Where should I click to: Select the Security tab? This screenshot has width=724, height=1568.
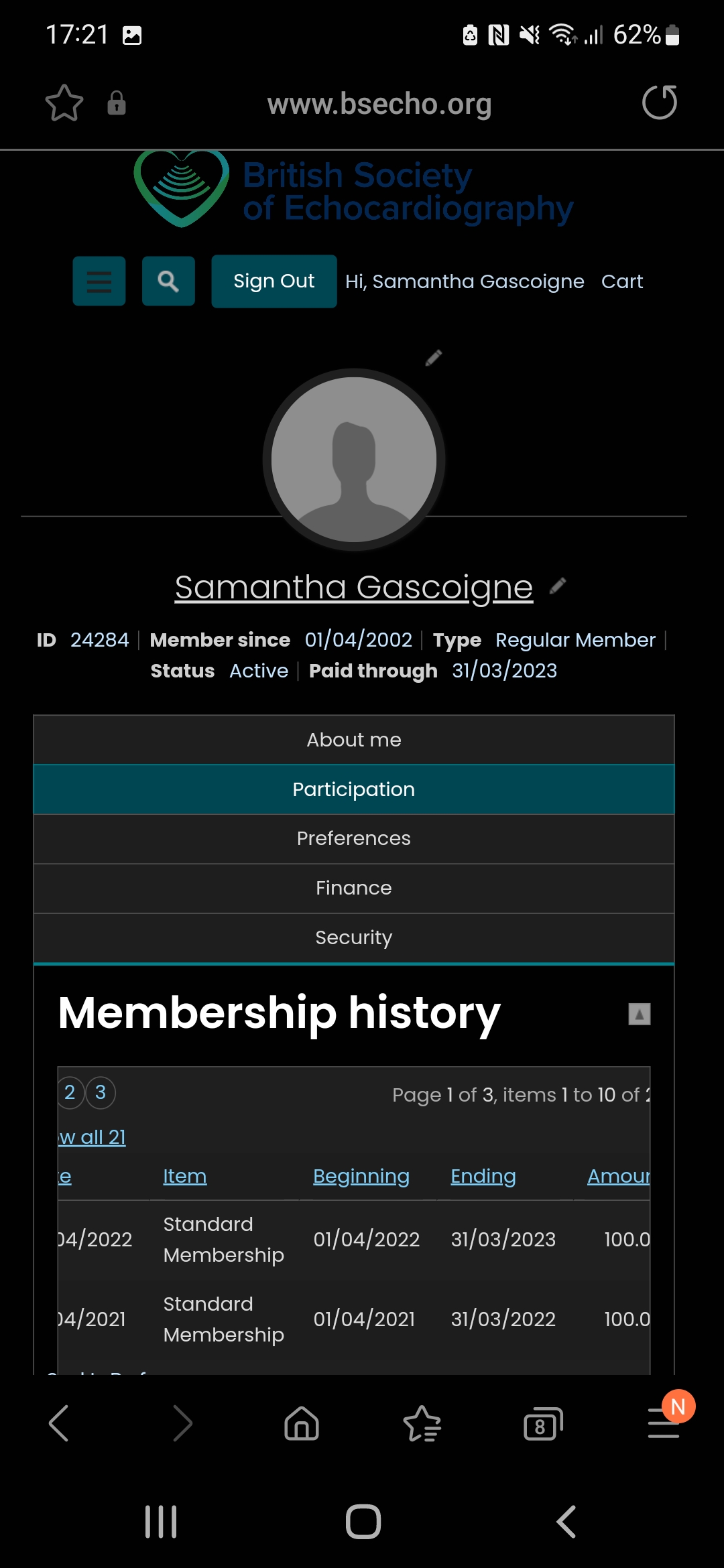(354, 938)
